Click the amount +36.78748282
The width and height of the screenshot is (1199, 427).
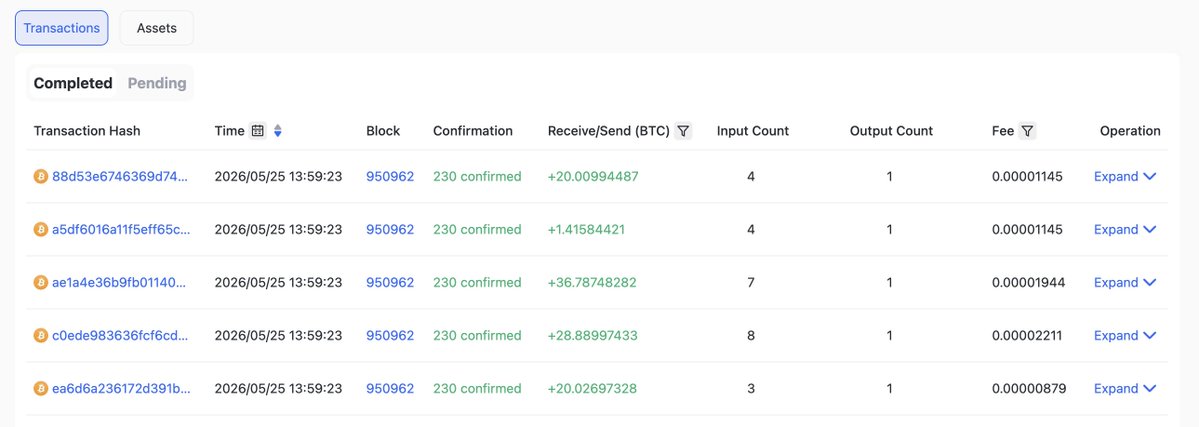pyautogui.click(x=592, y=282)
